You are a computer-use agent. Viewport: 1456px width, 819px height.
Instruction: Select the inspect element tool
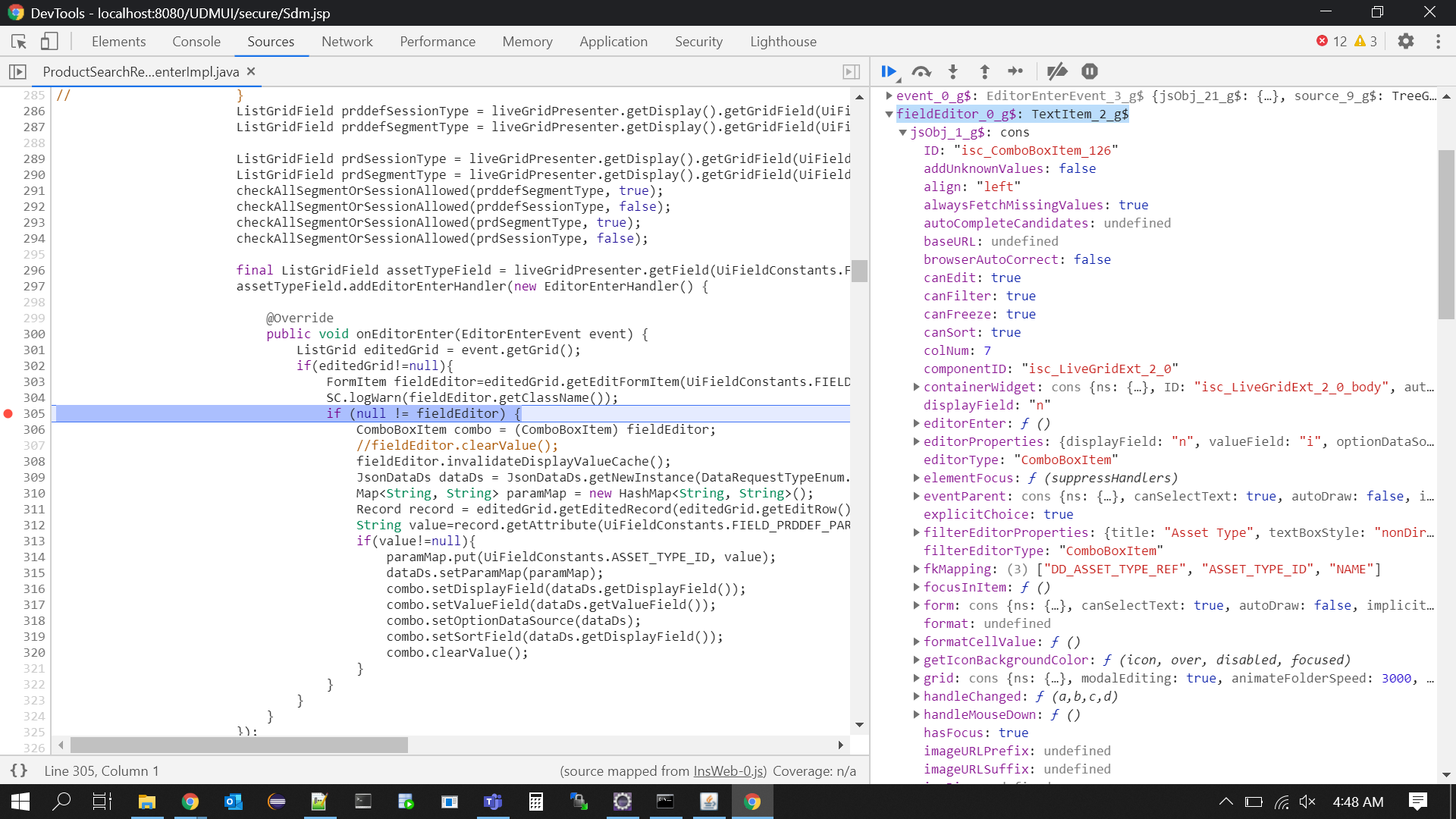[x=19, y=42]
